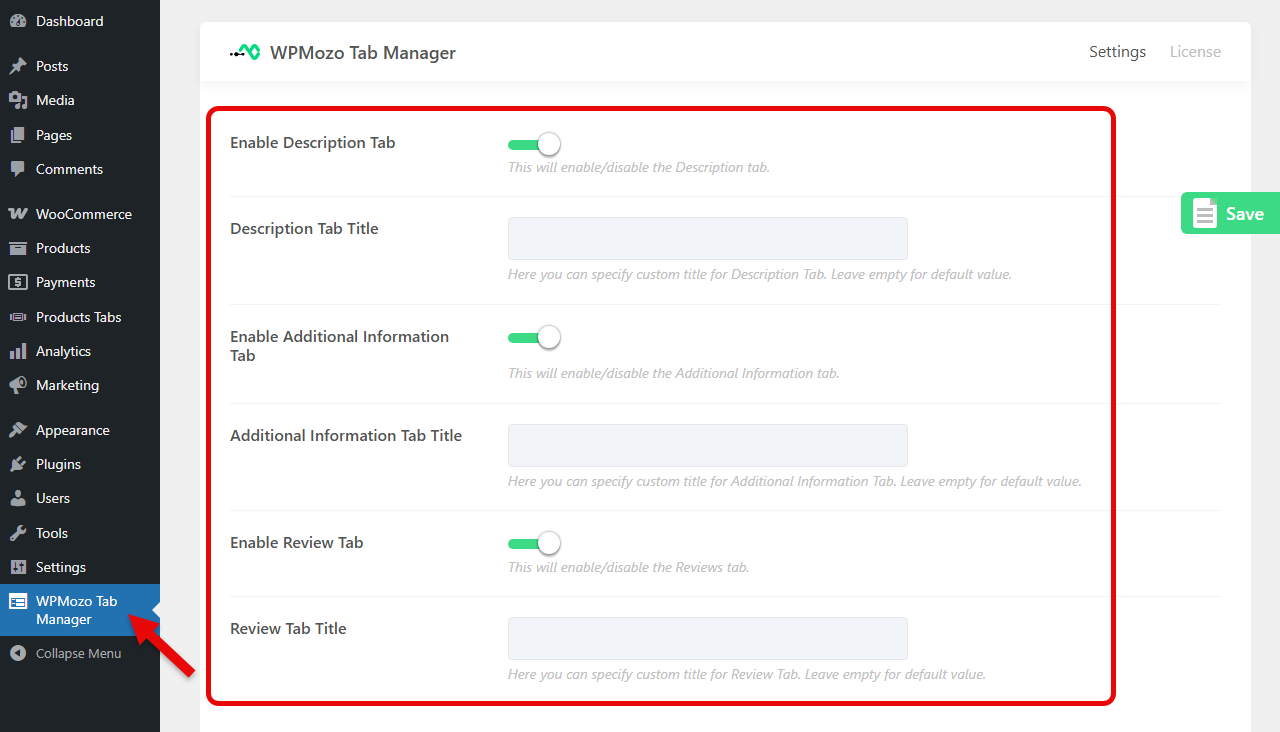
Task: Click the Media icon in sidebar
Action: (18, 100)
